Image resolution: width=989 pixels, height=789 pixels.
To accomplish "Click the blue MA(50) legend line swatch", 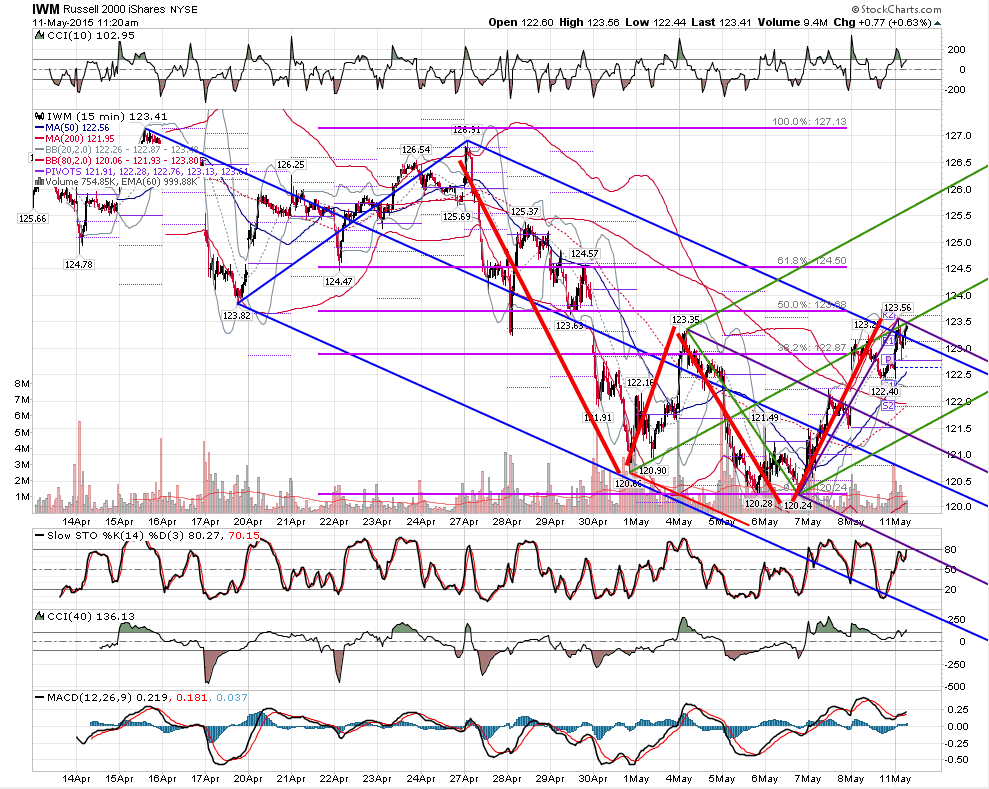I will (40, 128).
